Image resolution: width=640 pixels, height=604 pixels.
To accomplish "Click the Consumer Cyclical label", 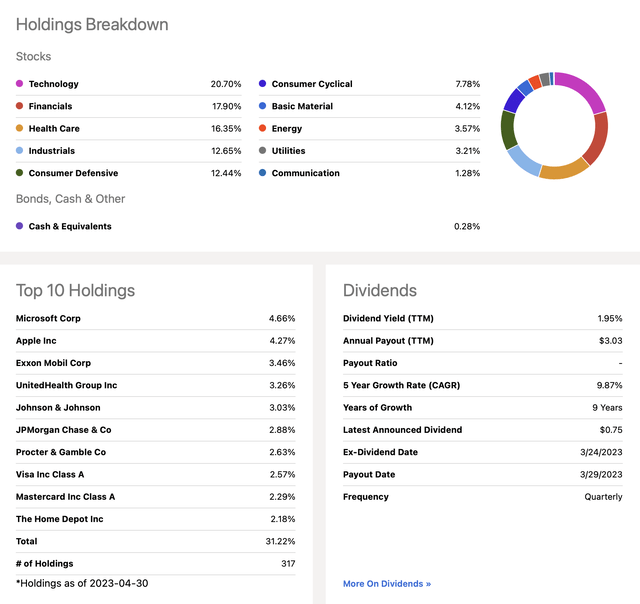I will tap(312, 84).
